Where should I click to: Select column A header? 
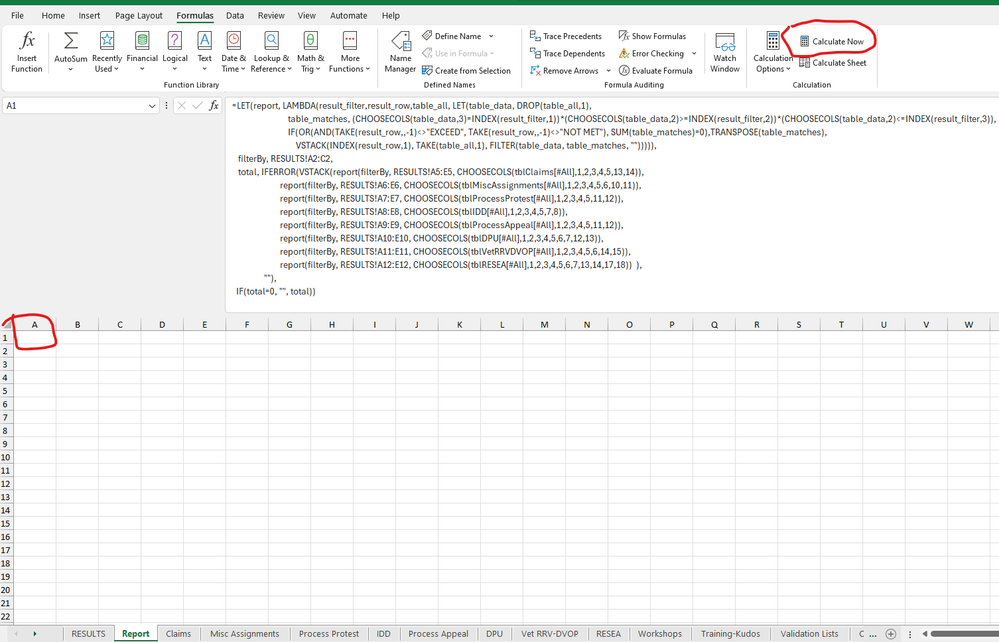click(34, 325)
